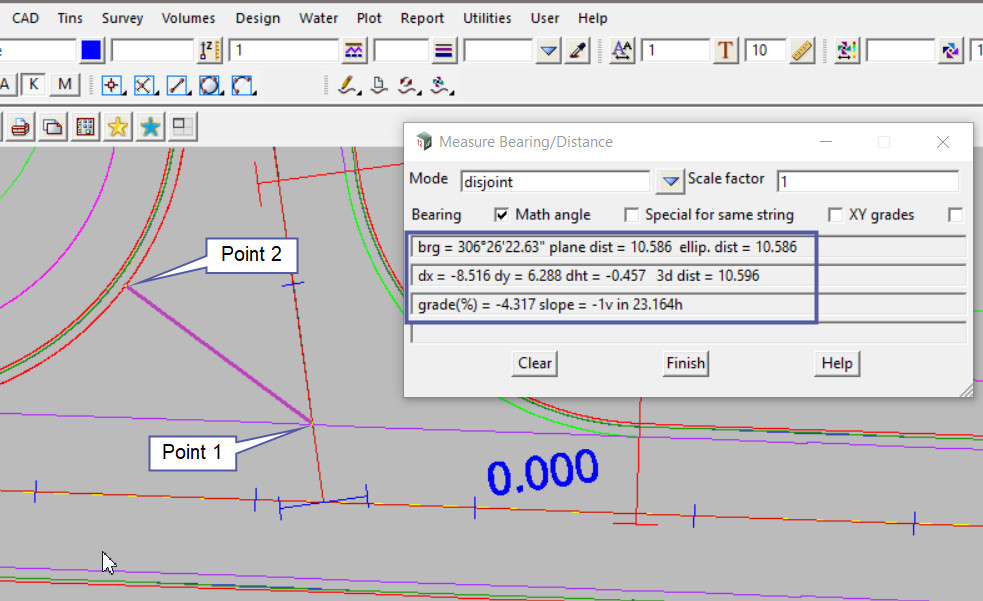Select the text style T icon
This screenshot has height=601, width=983.
coord(725,50)
